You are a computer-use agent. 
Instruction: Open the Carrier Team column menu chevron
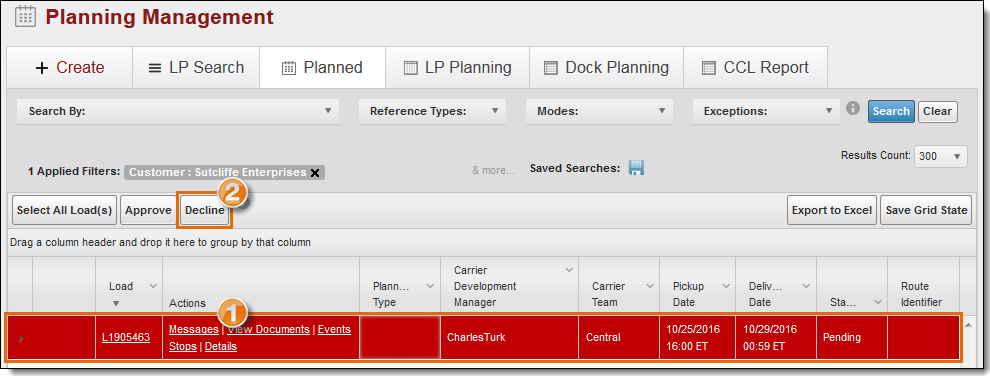click(x=649, y=286)
